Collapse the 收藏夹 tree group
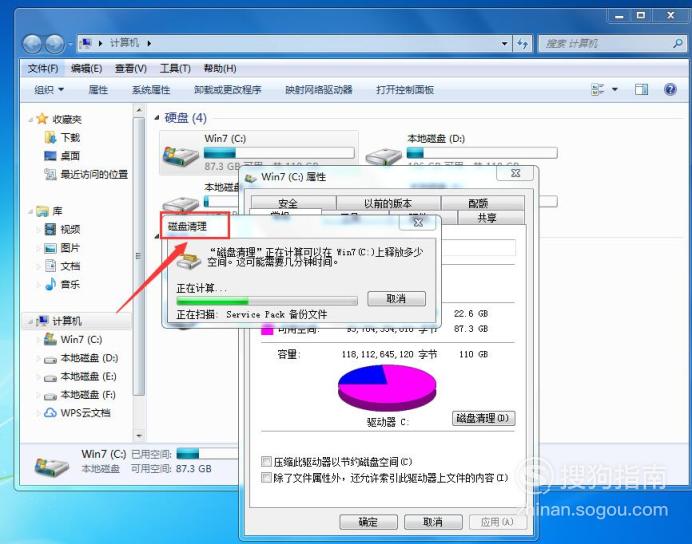 click(x=30, y=120)
